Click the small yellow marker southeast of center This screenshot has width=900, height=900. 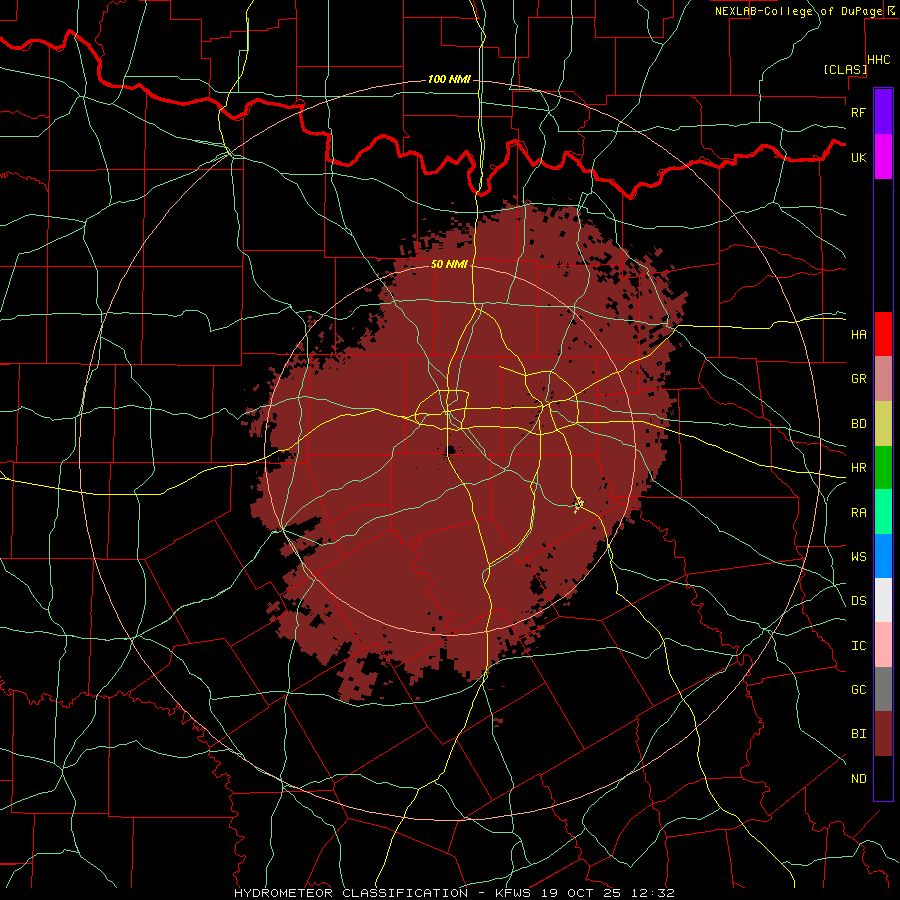(579, 505)
